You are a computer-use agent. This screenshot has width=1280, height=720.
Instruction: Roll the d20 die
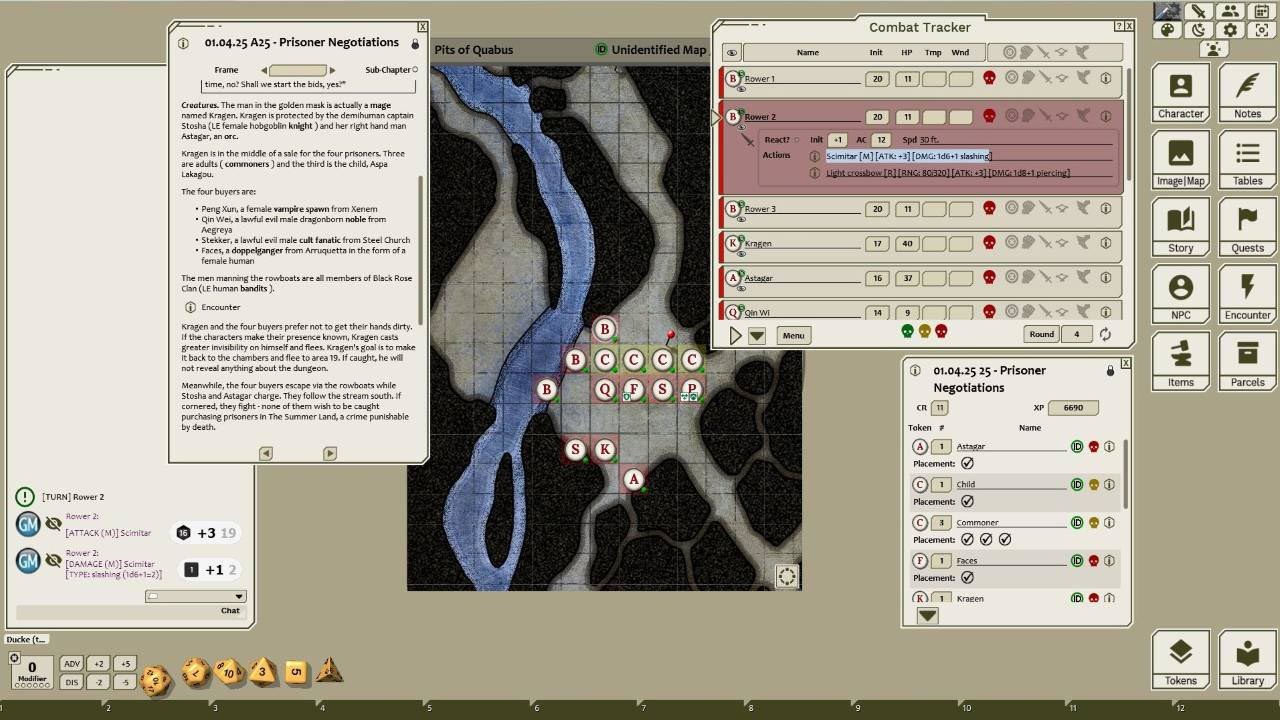(156, 681)
